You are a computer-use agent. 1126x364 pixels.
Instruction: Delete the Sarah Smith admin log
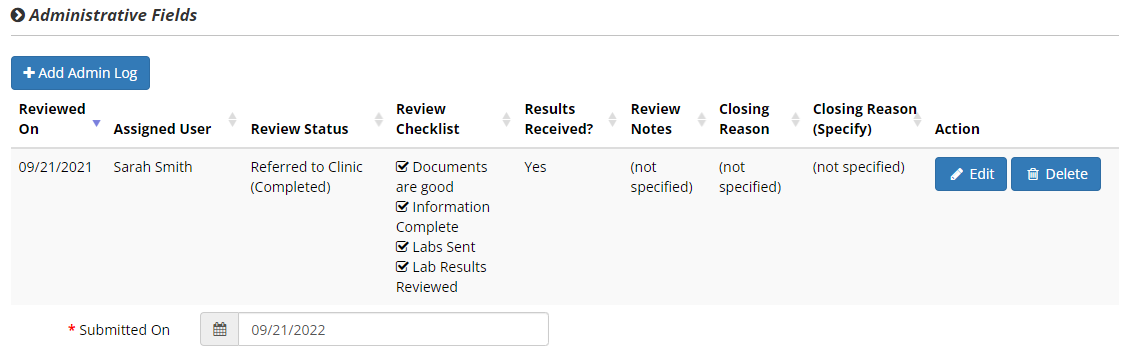tap(1056, 174)
